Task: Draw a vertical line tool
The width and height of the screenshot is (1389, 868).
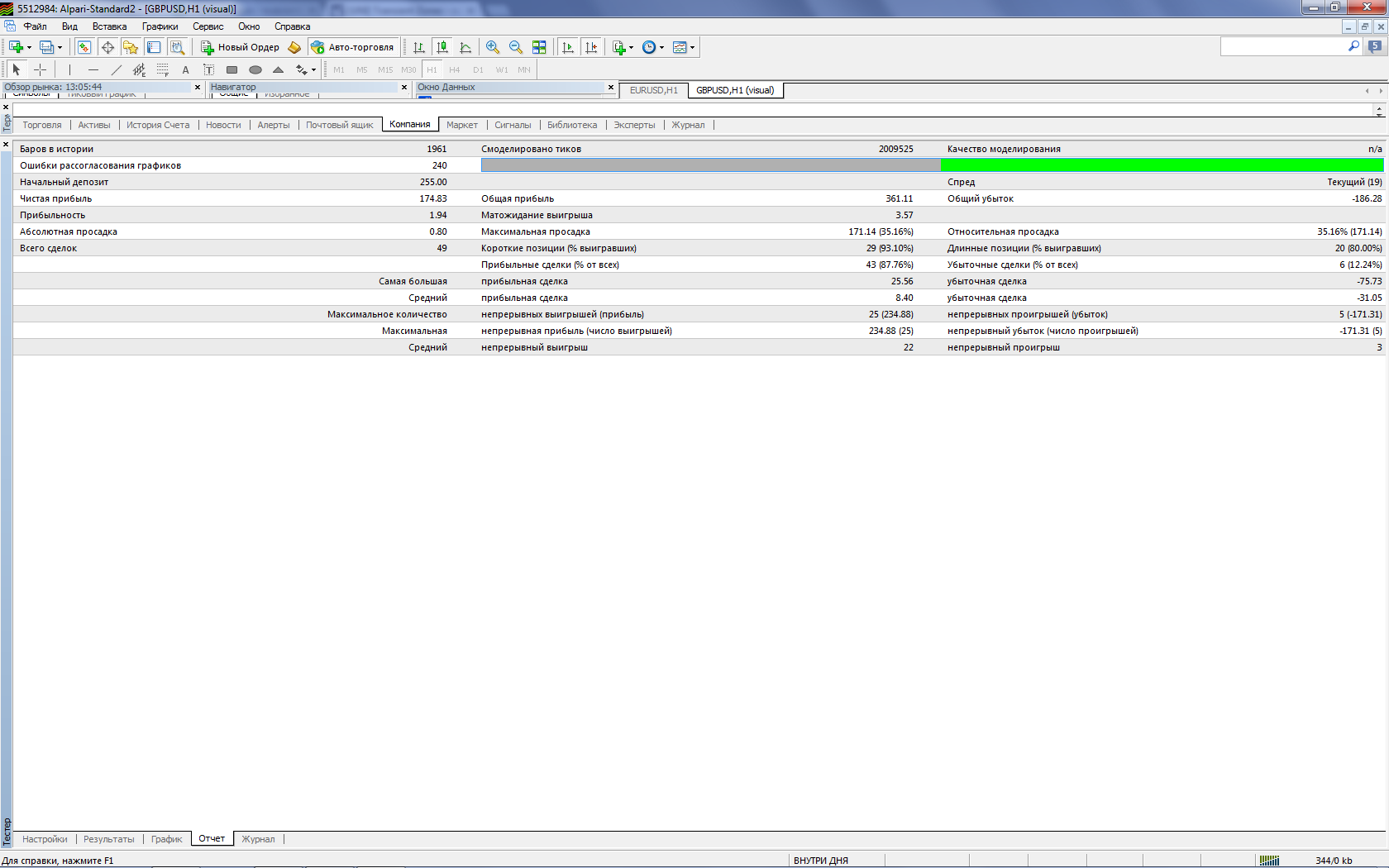Action: [x=70, y=69]
